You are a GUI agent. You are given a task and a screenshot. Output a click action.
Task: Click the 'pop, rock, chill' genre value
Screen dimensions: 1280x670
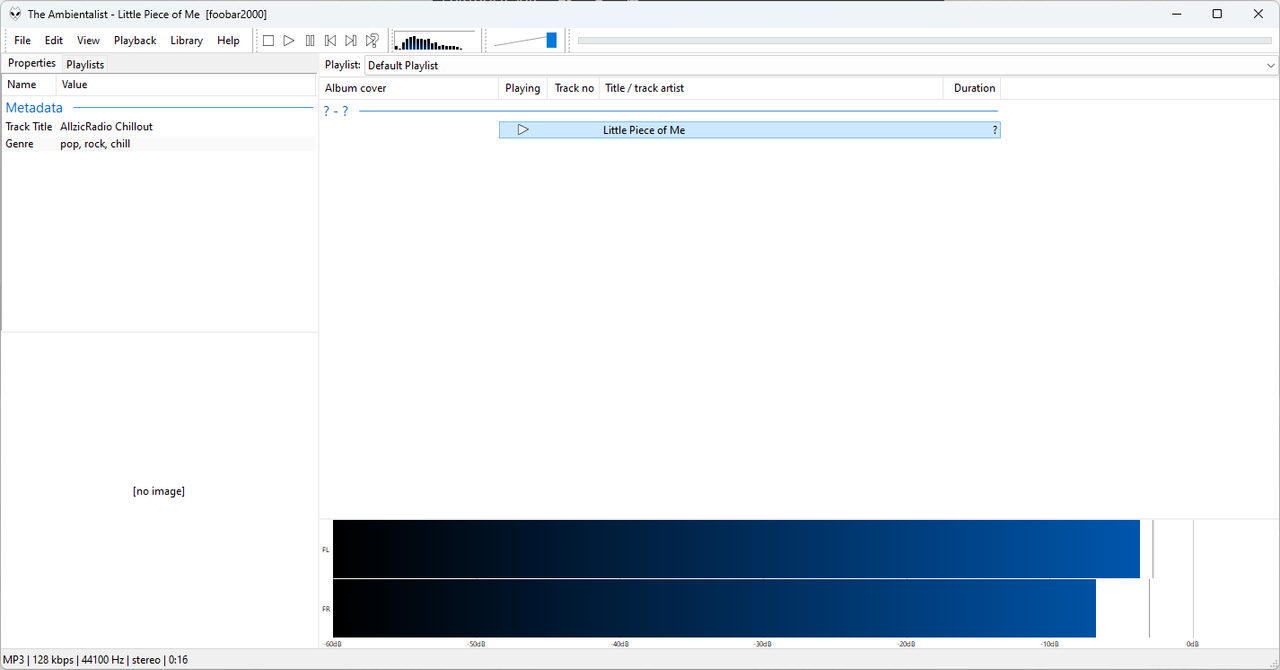(95, 144)
